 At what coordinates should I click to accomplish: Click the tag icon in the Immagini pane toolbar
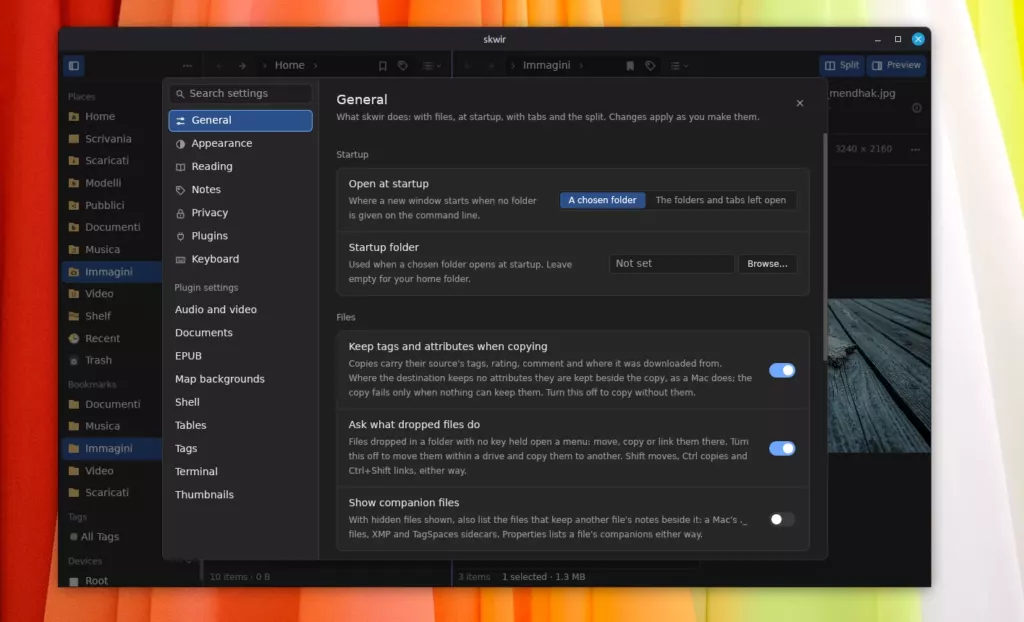(650, 65)
